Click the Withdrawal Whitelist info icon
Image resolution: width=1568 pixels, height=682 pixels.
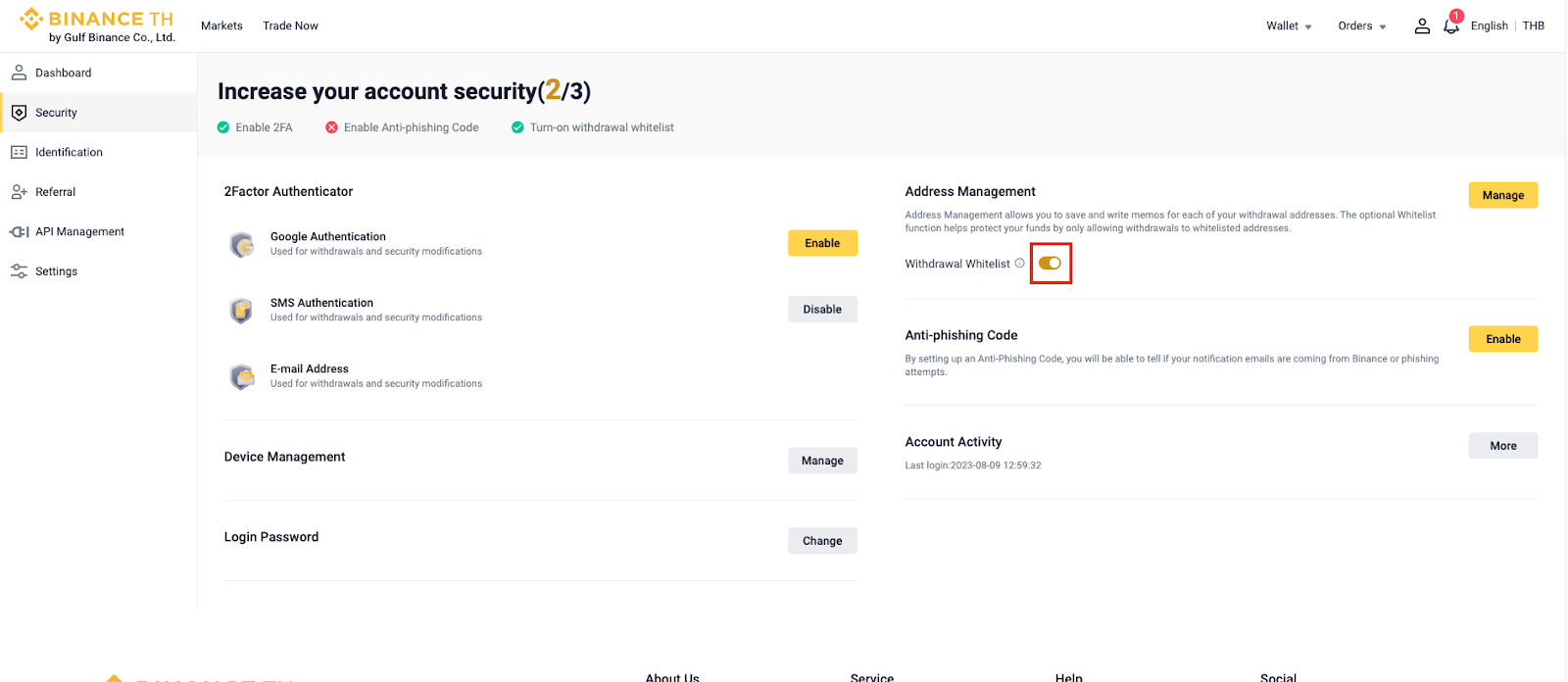pyautogui.click(x=1019, y=264)
